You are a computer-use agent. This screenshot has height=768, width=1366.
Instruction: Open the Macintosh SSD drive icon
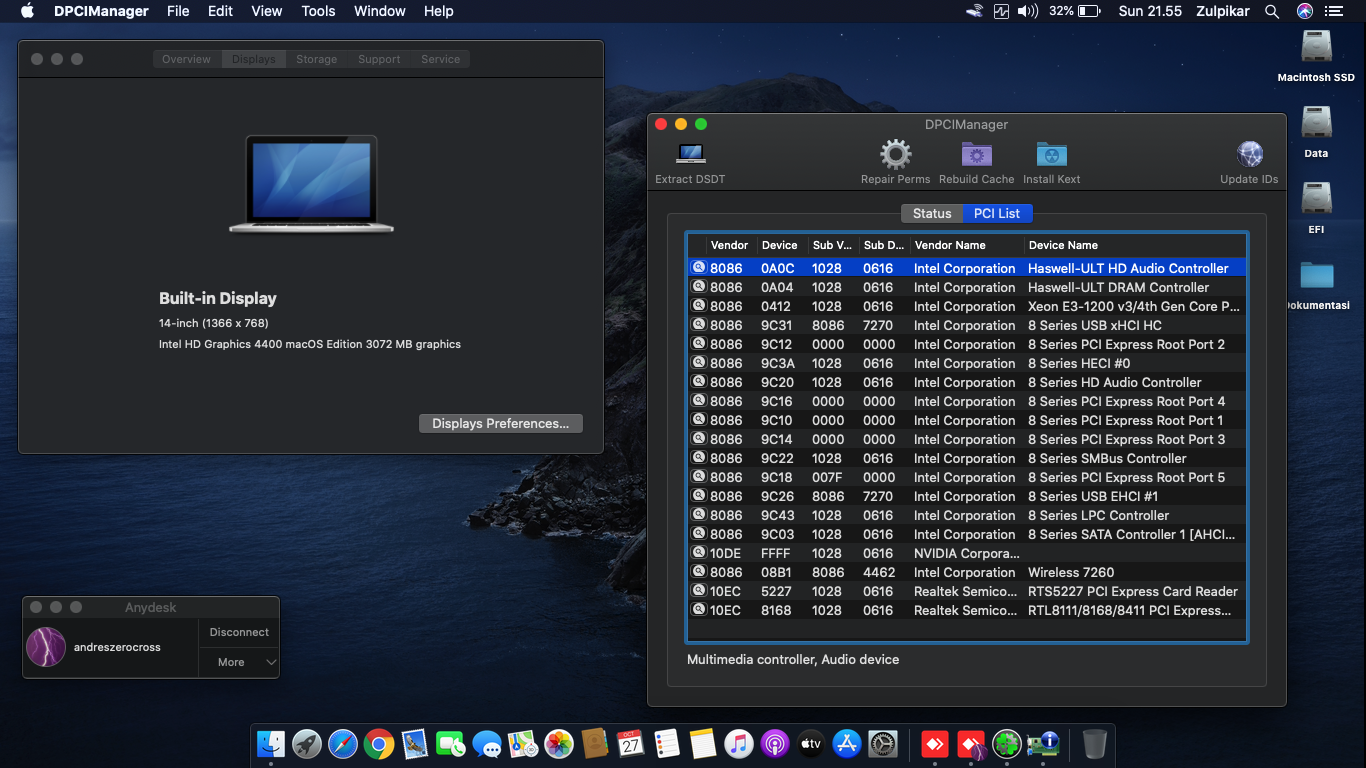[1316, 48]
